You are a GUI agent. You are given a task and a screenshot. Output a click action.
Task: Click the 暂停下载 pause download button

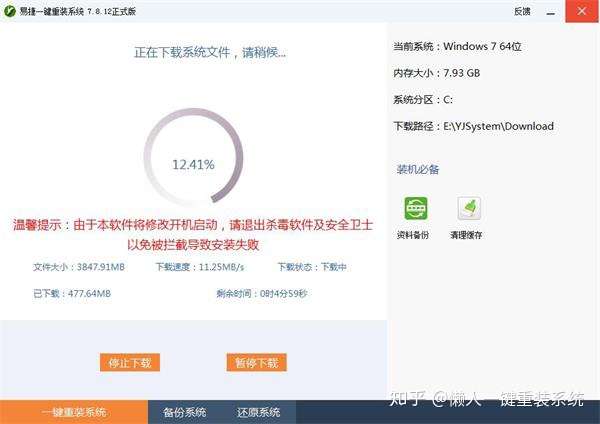point(256,362)
